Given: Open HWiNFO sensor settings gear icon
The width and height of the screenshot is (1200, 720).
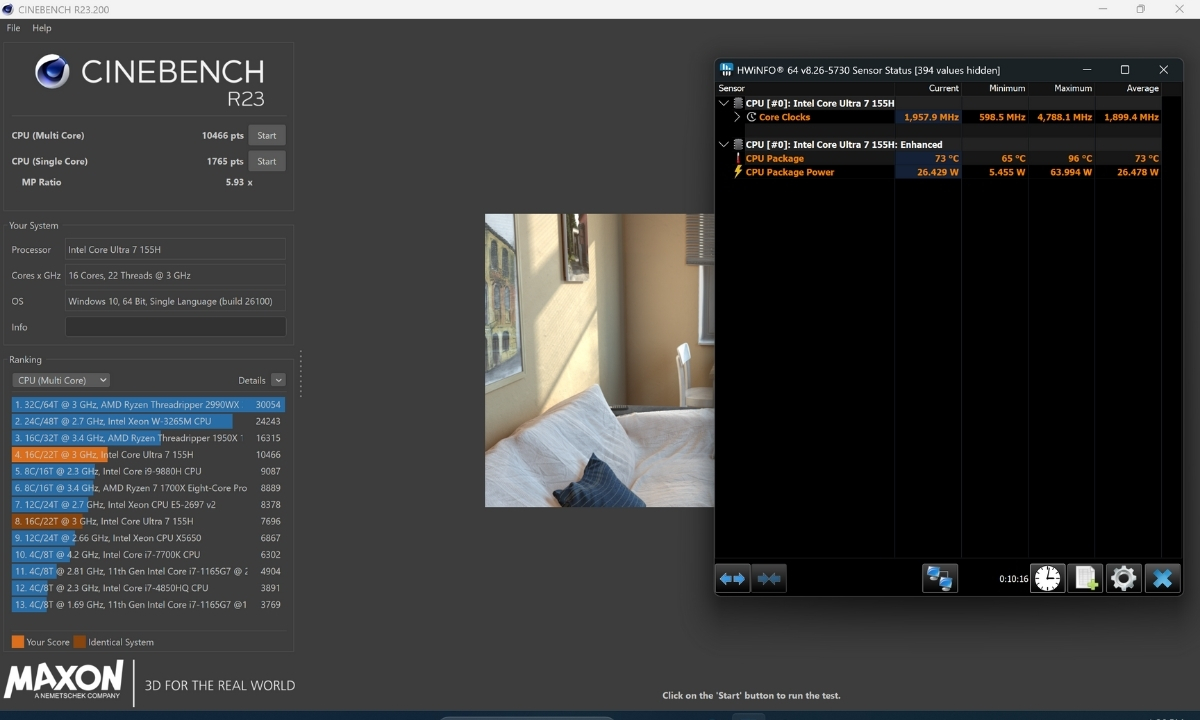Looking at the screenshot, I should click(1124, 578).
